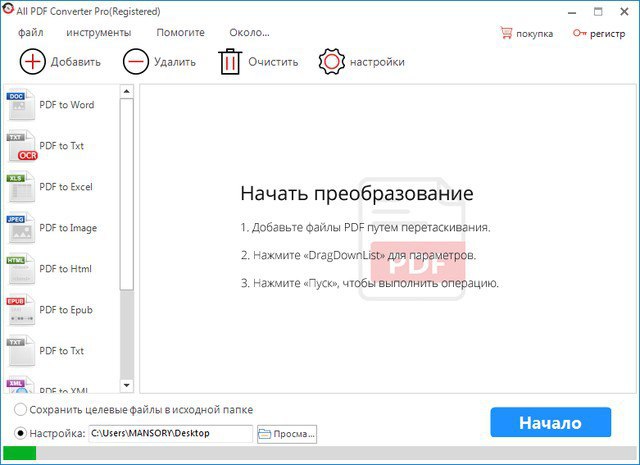Screen dimensions: 640x465
Task: Click instruction step 1 about adding PDF files
Action: (x=365, y=227)
